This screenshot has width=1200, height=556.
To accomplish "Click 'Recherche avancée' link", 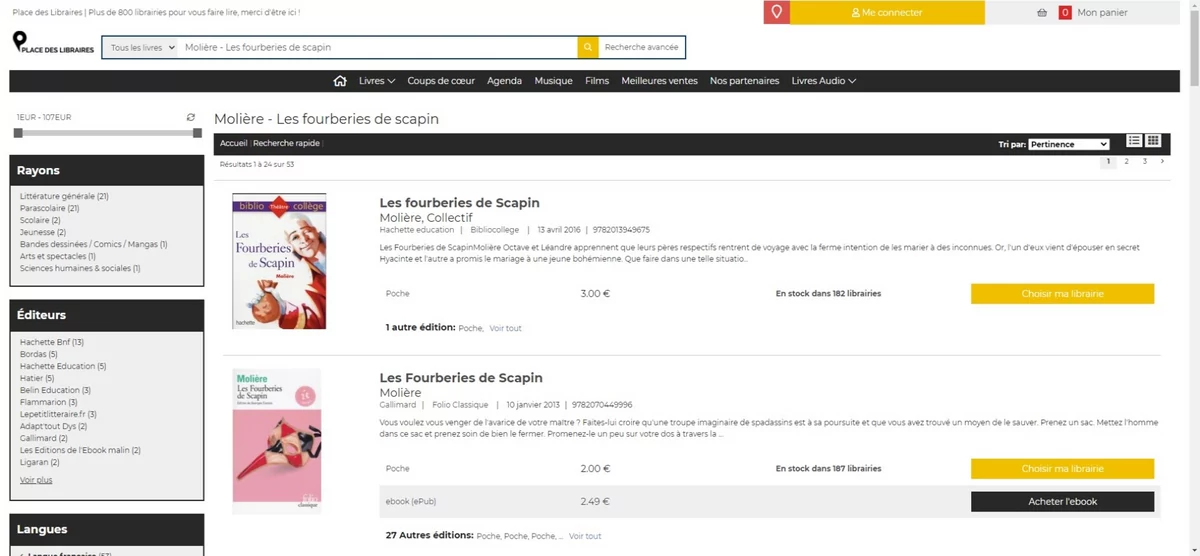I will click(641, 47).
